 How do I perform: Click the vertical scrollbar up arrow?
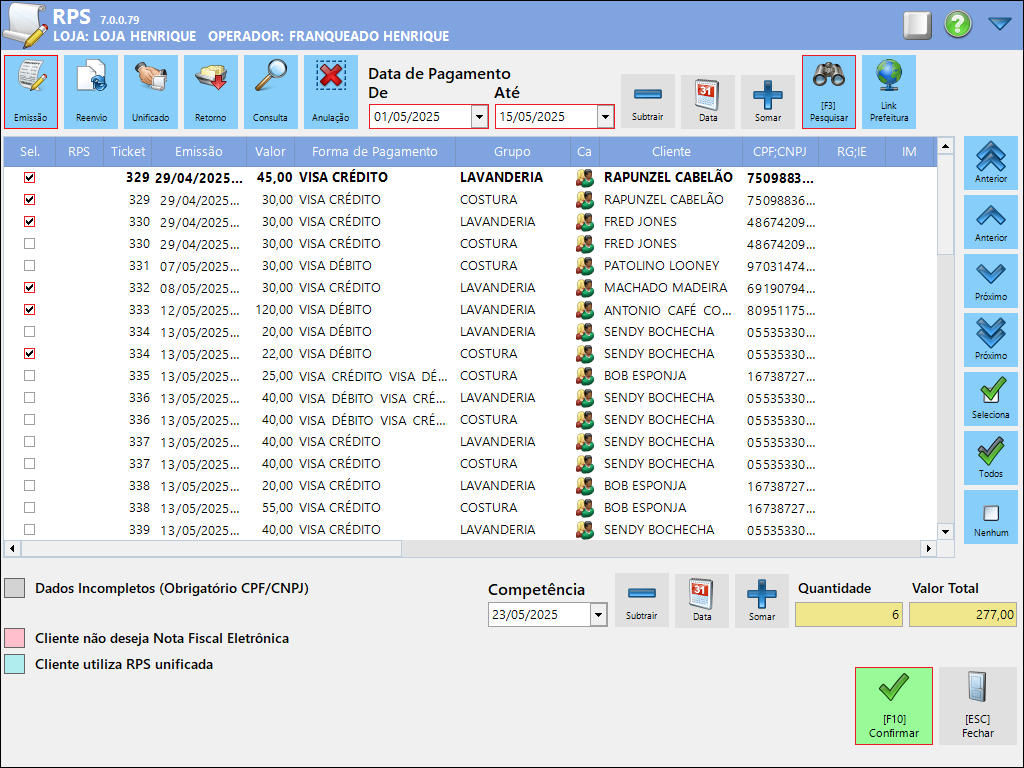946,145
